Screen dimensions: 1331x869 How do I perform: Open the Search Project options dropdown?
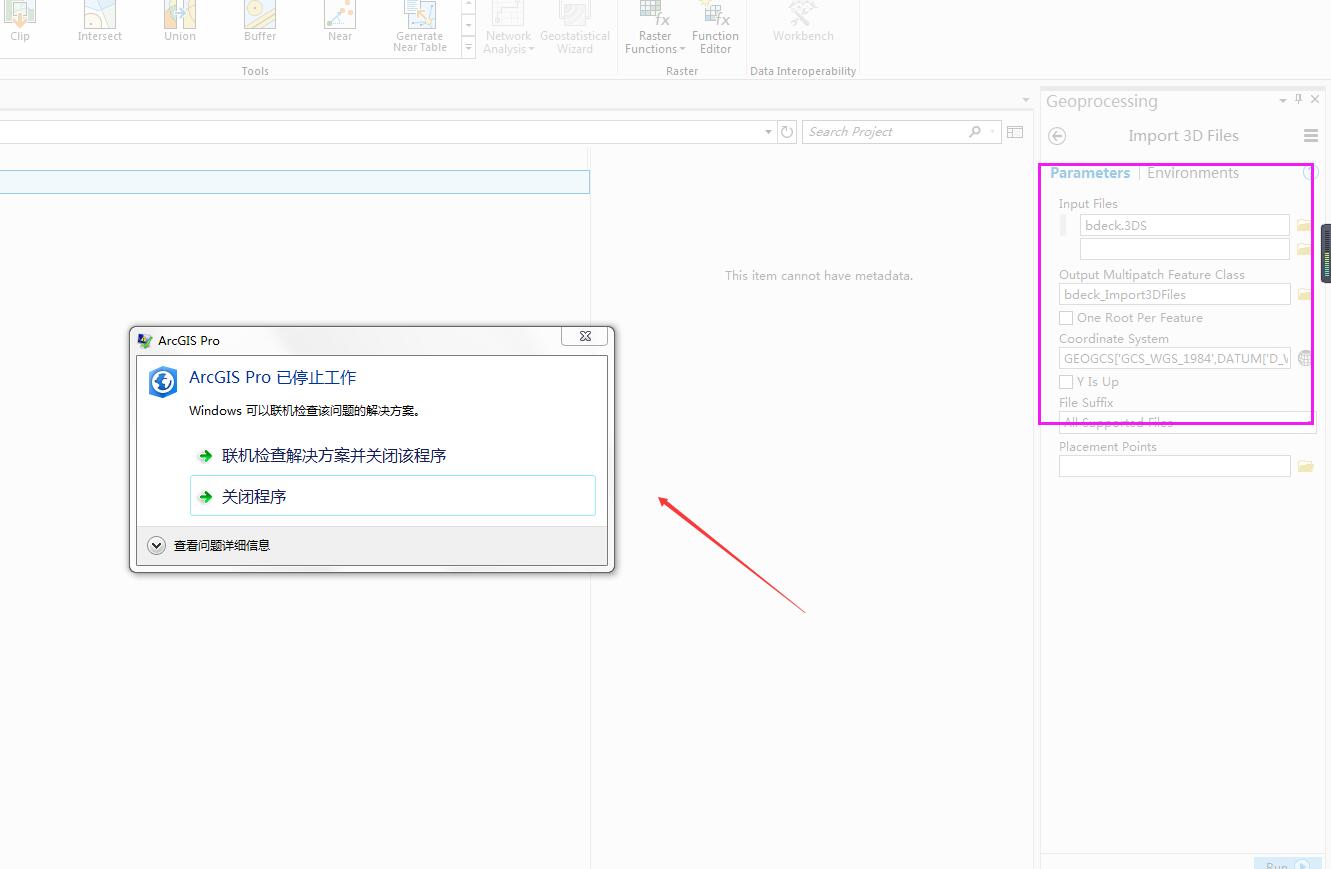point(992,132)
